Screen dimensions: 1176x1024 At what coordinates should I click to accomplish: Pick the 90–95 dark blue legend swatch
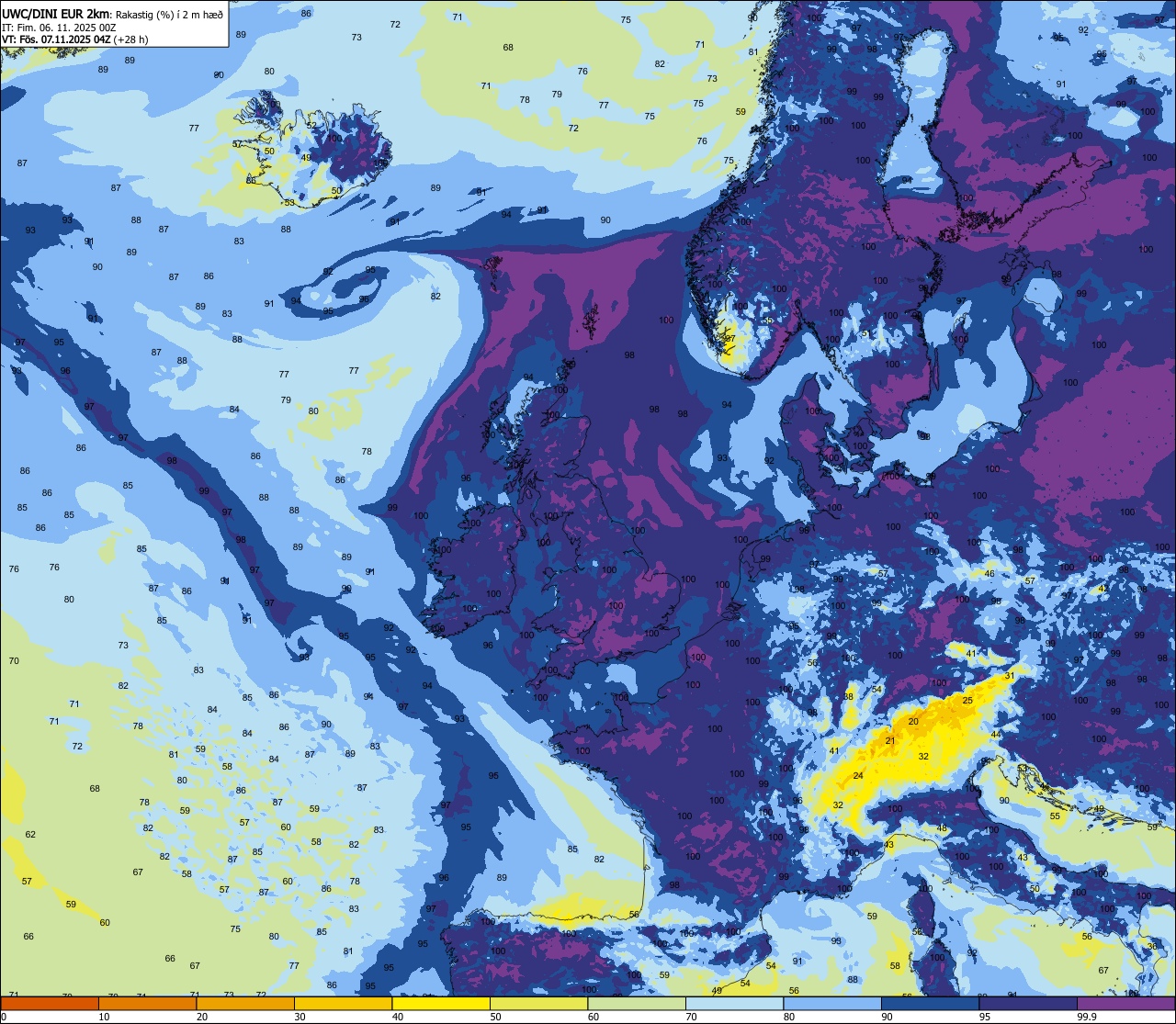coord(930,1003)
